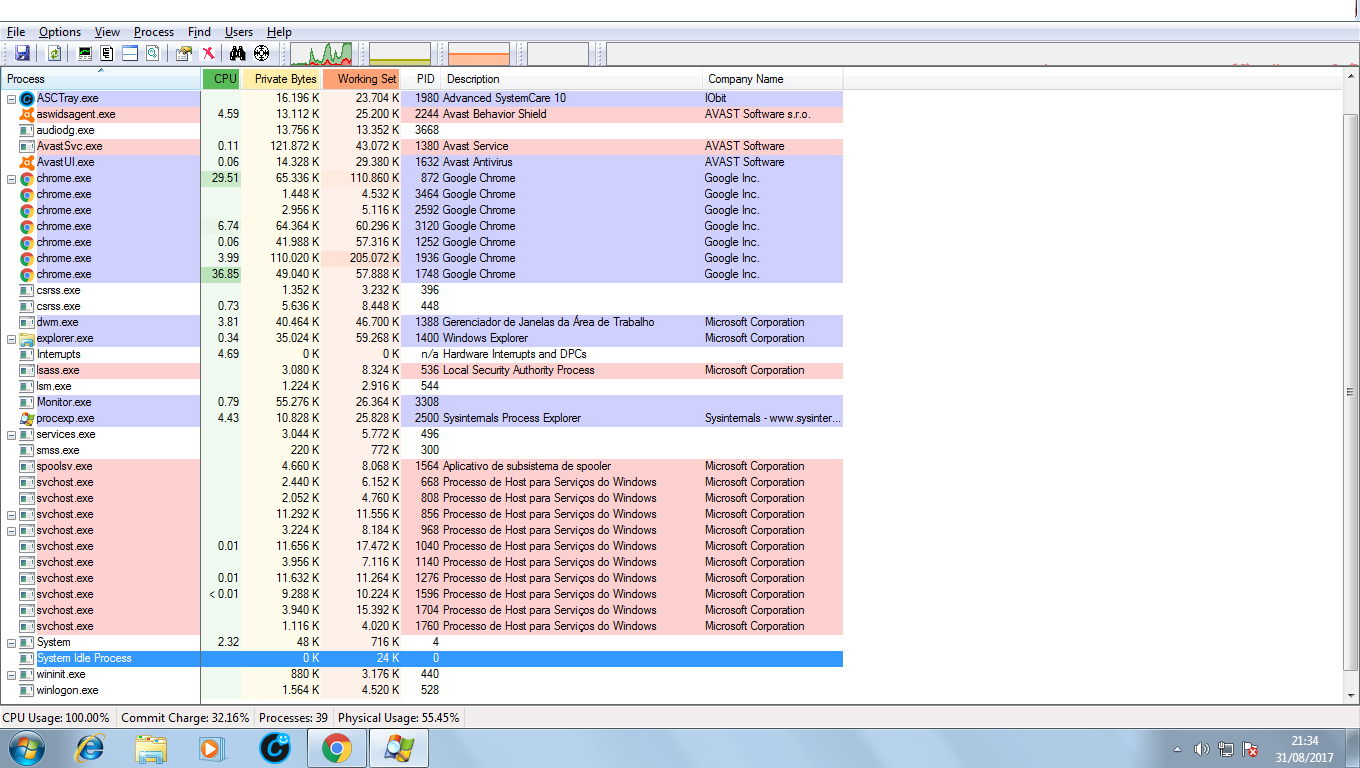Image resolution: width=1360 pixels, height=768 pixels.
Task: Collapse the ASCTray.exe tree node
Action: pyautogui.click(x=11, y=98)
